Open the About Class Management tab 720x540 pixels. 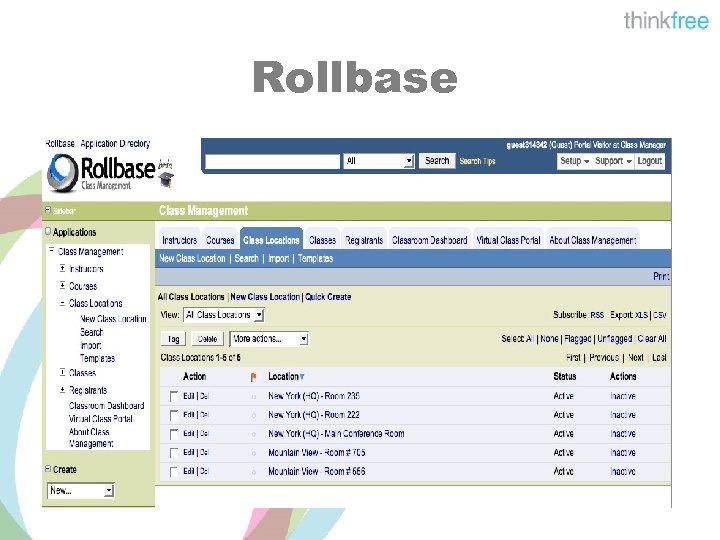tap(593, 240)
